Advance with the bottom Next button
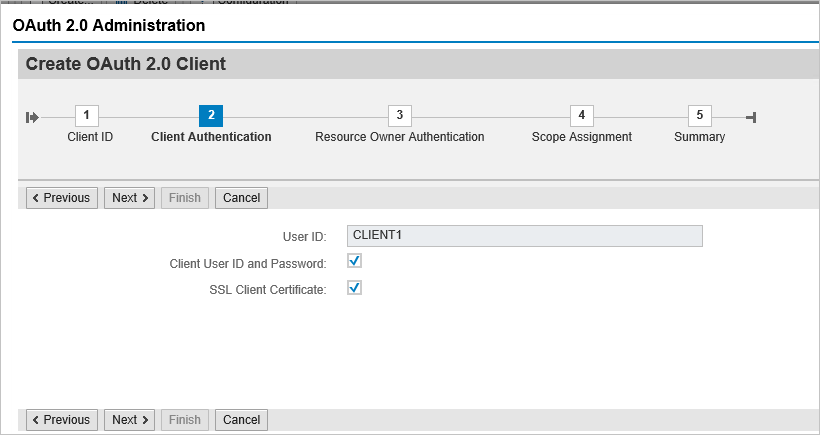Viewport: 820px width, 435px height. [130, 420]
